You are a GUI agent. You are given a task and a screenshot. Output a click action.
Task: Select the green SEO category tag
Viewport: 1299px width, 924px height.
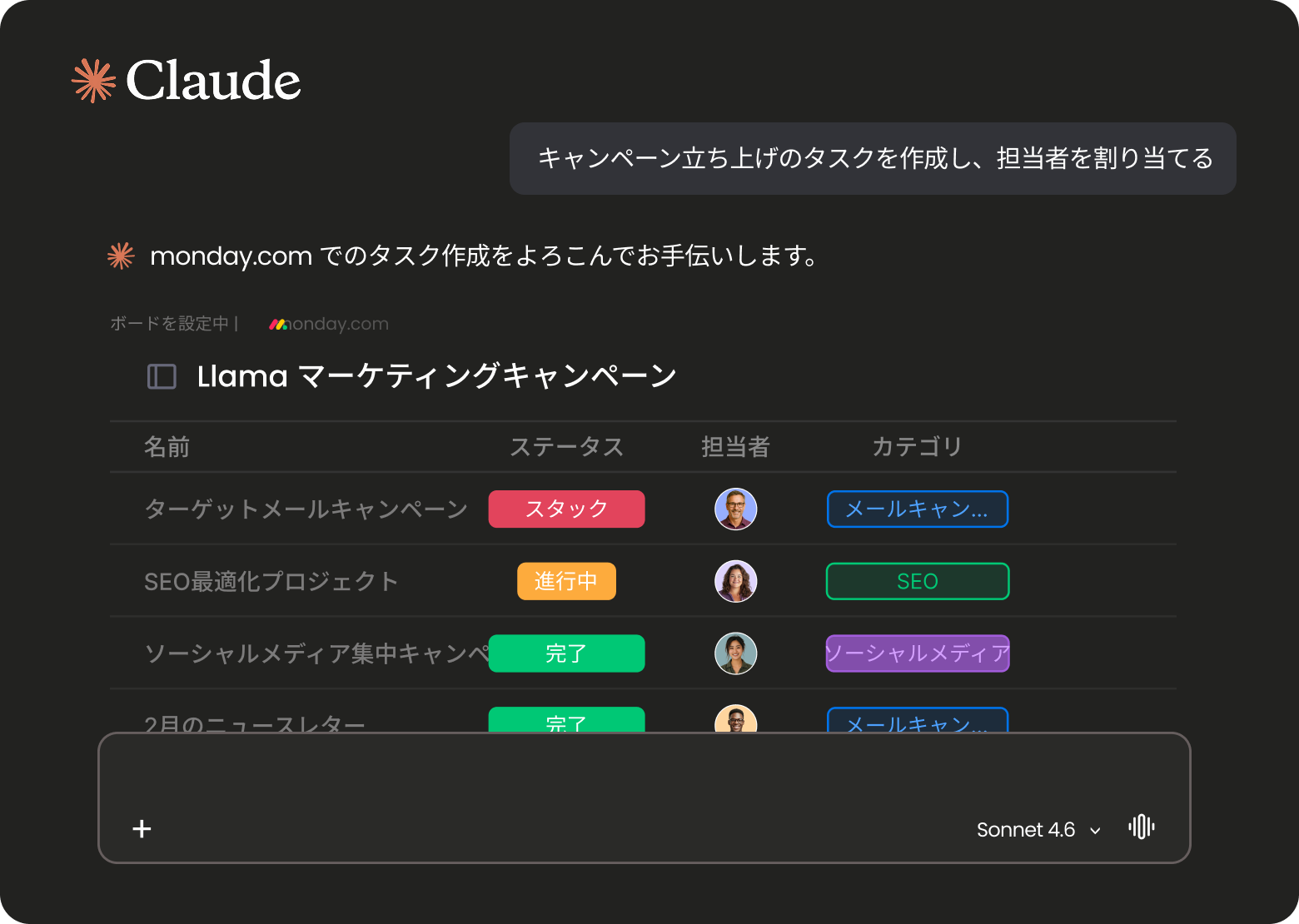click(918, 581)
